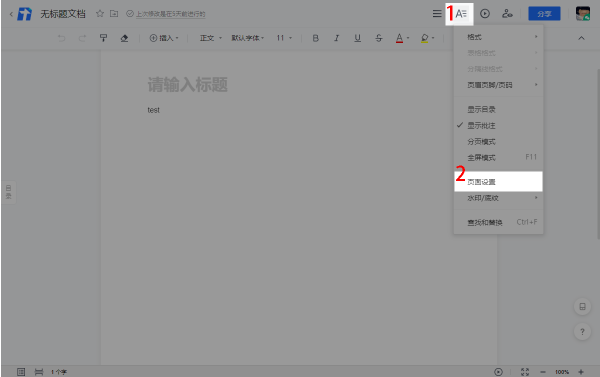The image size is (600, 377).
Task: Undo the last action
Action: pos(61,38)
